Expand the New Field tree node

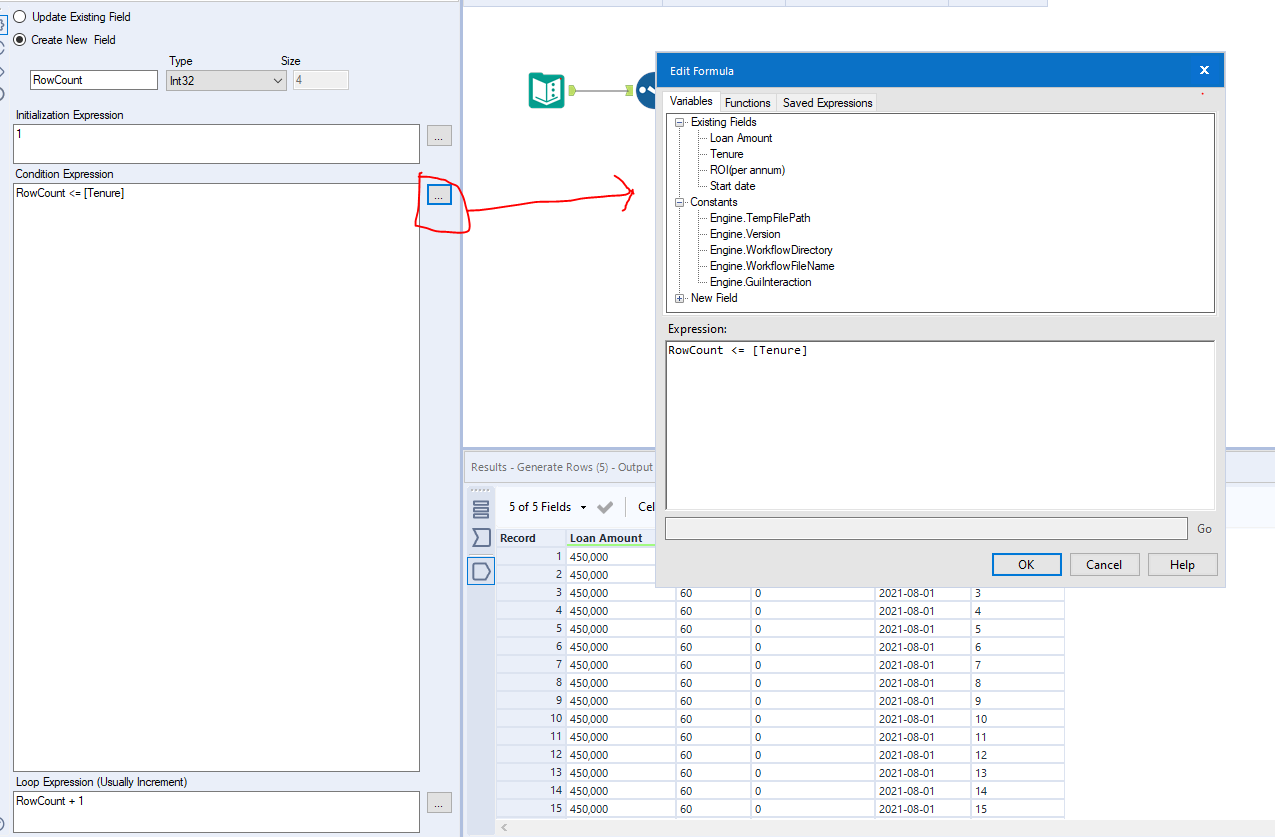click(679, 298)
